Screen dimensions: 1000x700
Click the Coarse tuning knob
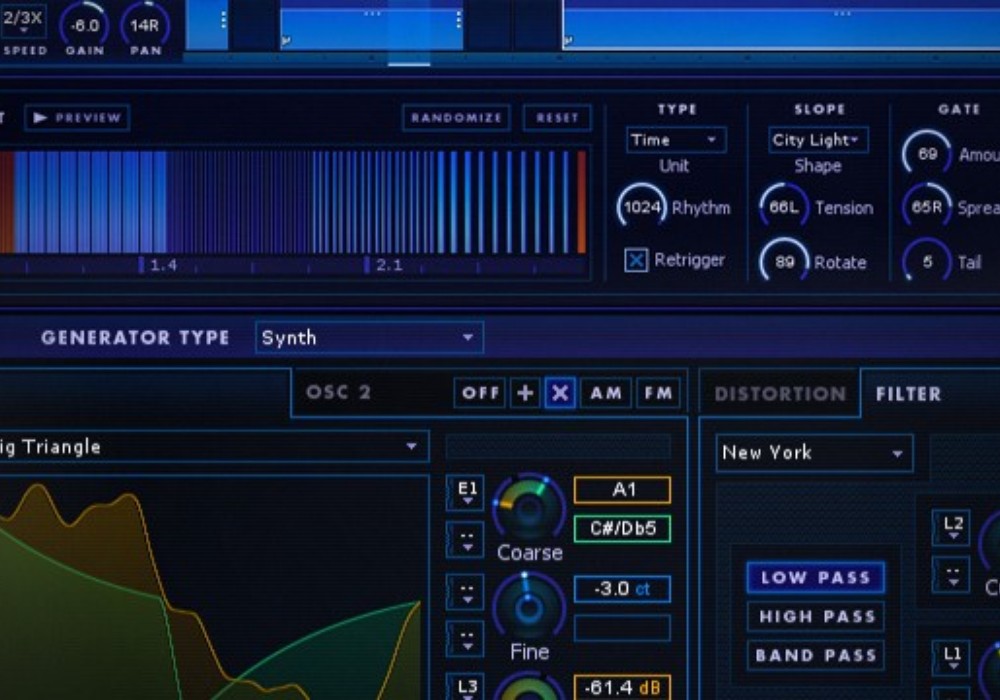[x=529, y=507]
